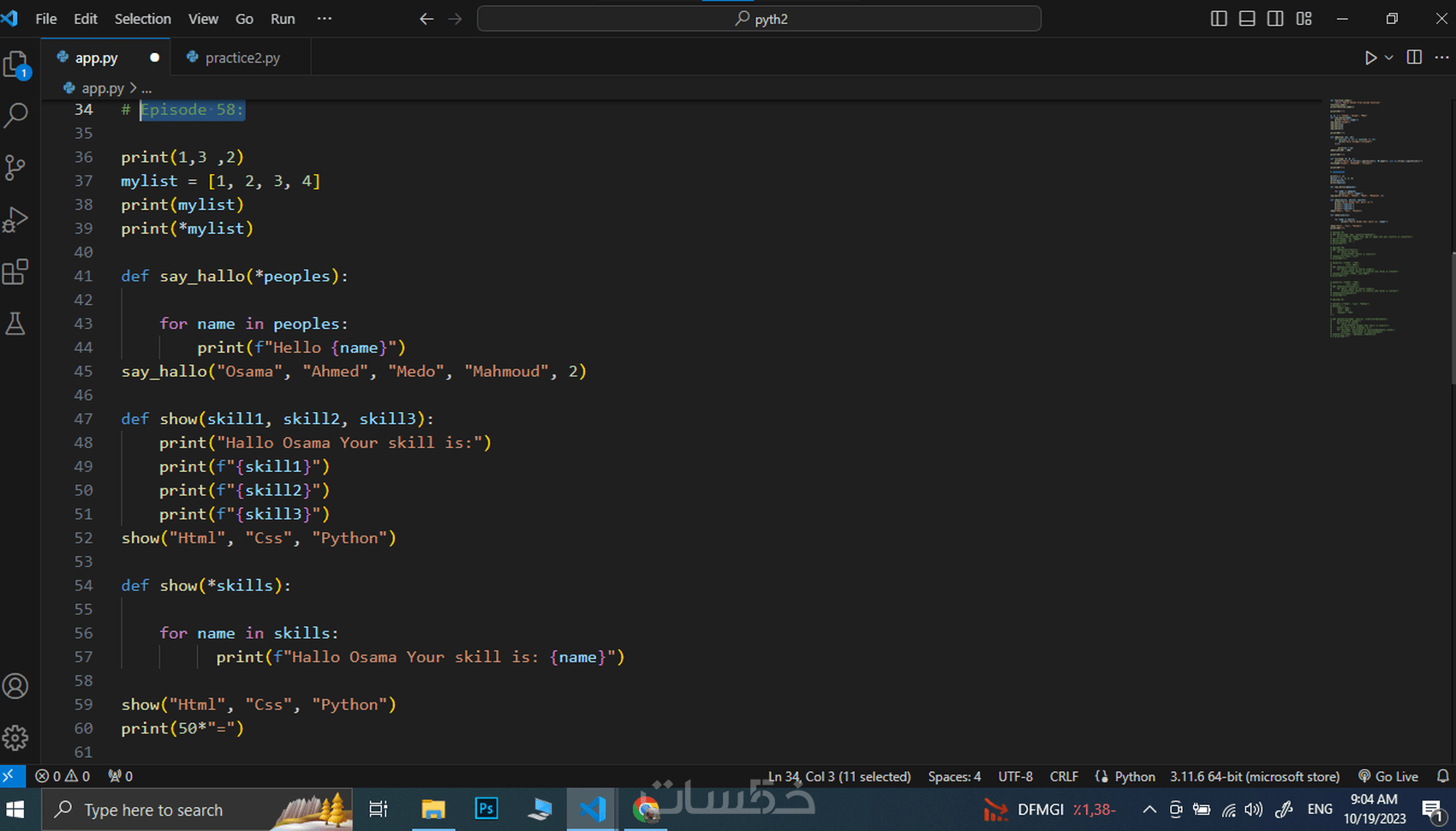
Task: Open editor More Actions ellipsis
Action: (x=1442, y=57)
